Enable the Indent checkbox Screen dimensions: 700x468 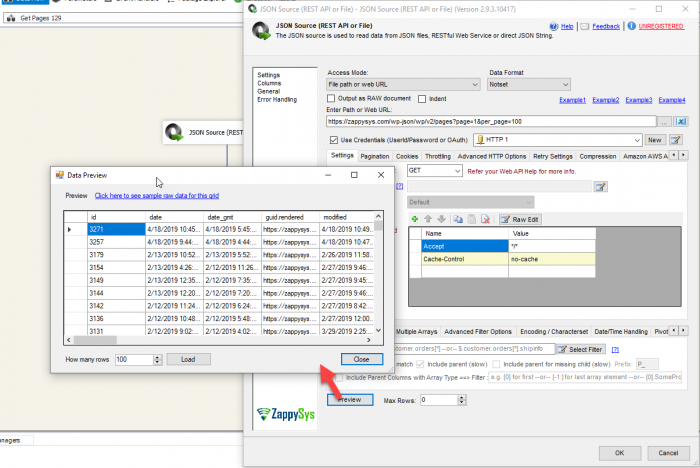(x=422, y=99)
